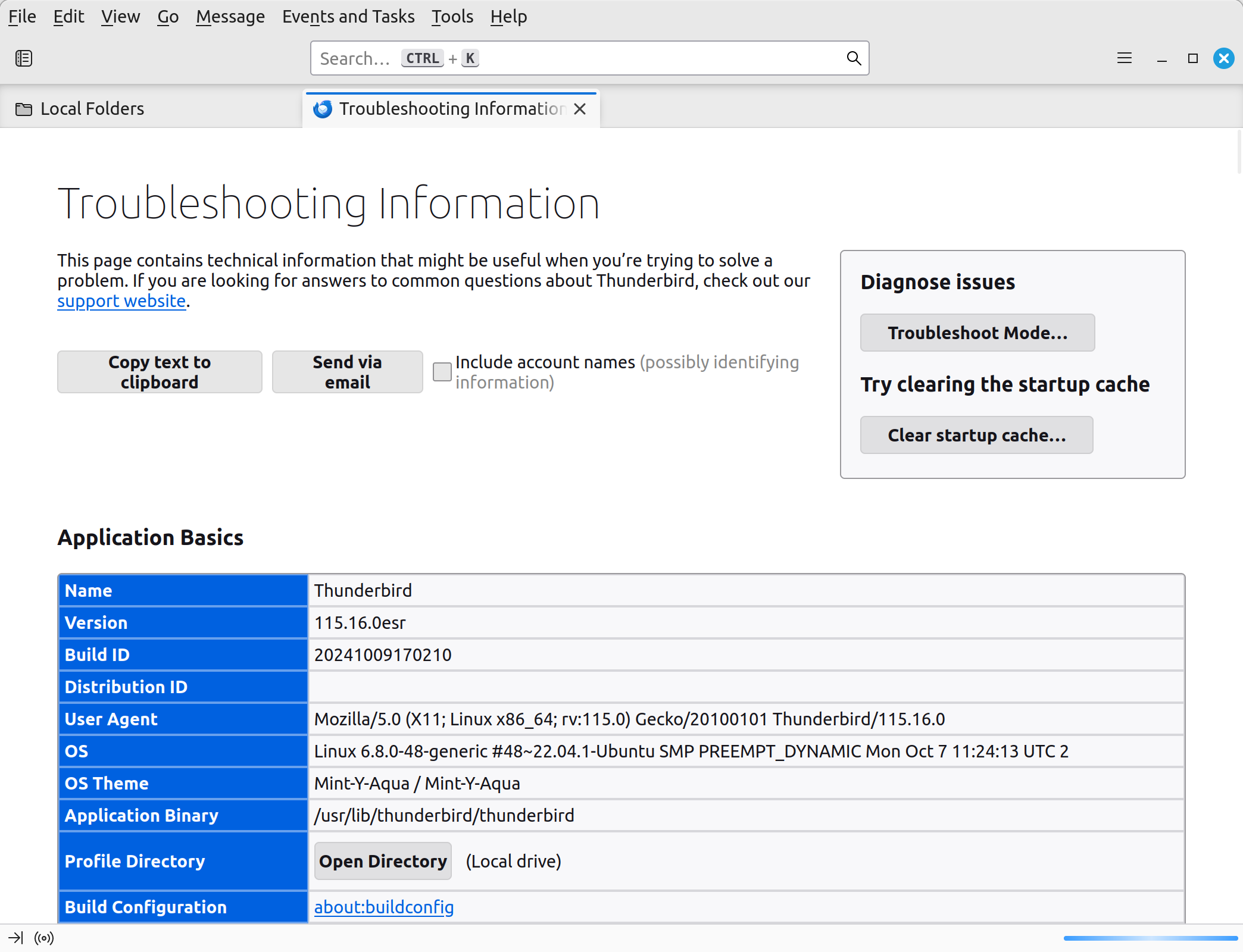
Task: Click Send via email button
Action: click(348, 372)
